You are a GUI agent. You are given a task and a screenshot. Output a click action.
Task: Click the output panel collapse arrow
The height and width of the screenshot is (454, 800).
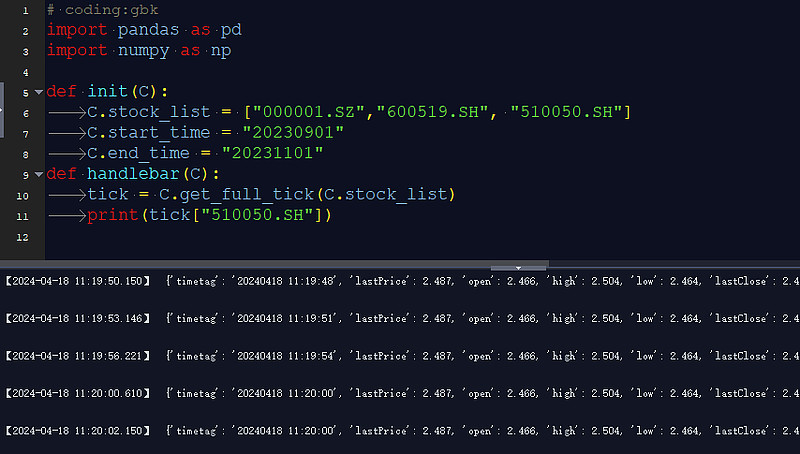pyautogui.click(x=518, y=267)
